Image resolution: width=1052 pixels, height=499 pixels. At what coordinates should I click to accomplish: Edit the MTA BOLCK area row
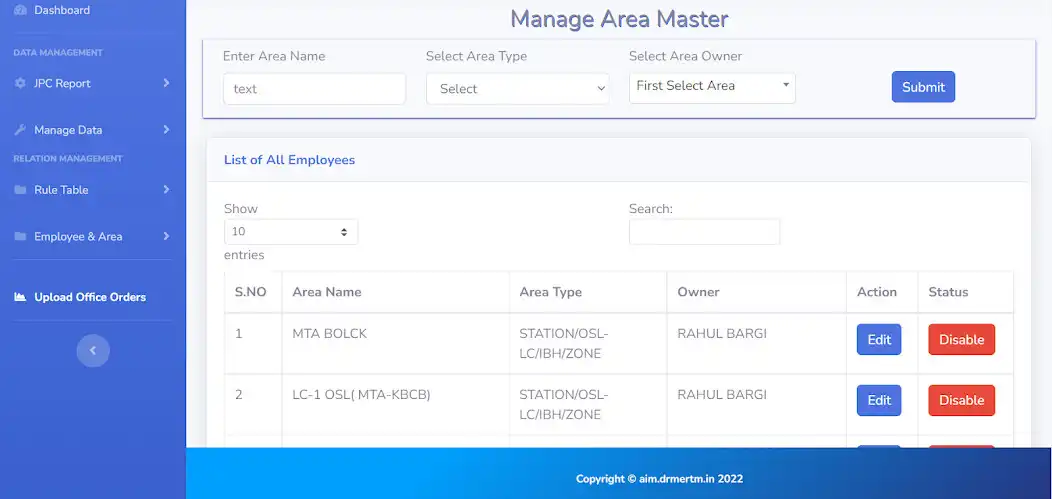point(879,340)
